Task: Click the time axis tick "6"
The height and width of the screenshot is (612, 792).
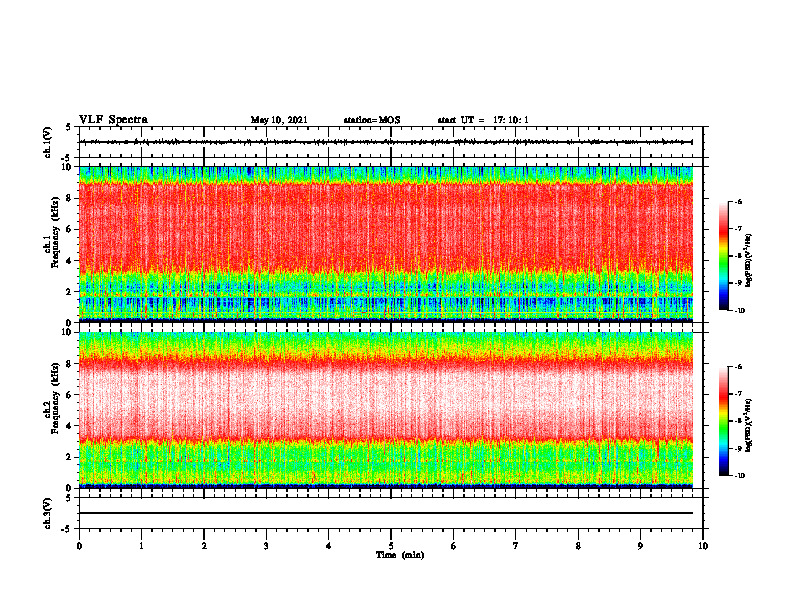Action: [x=454, y=546]
